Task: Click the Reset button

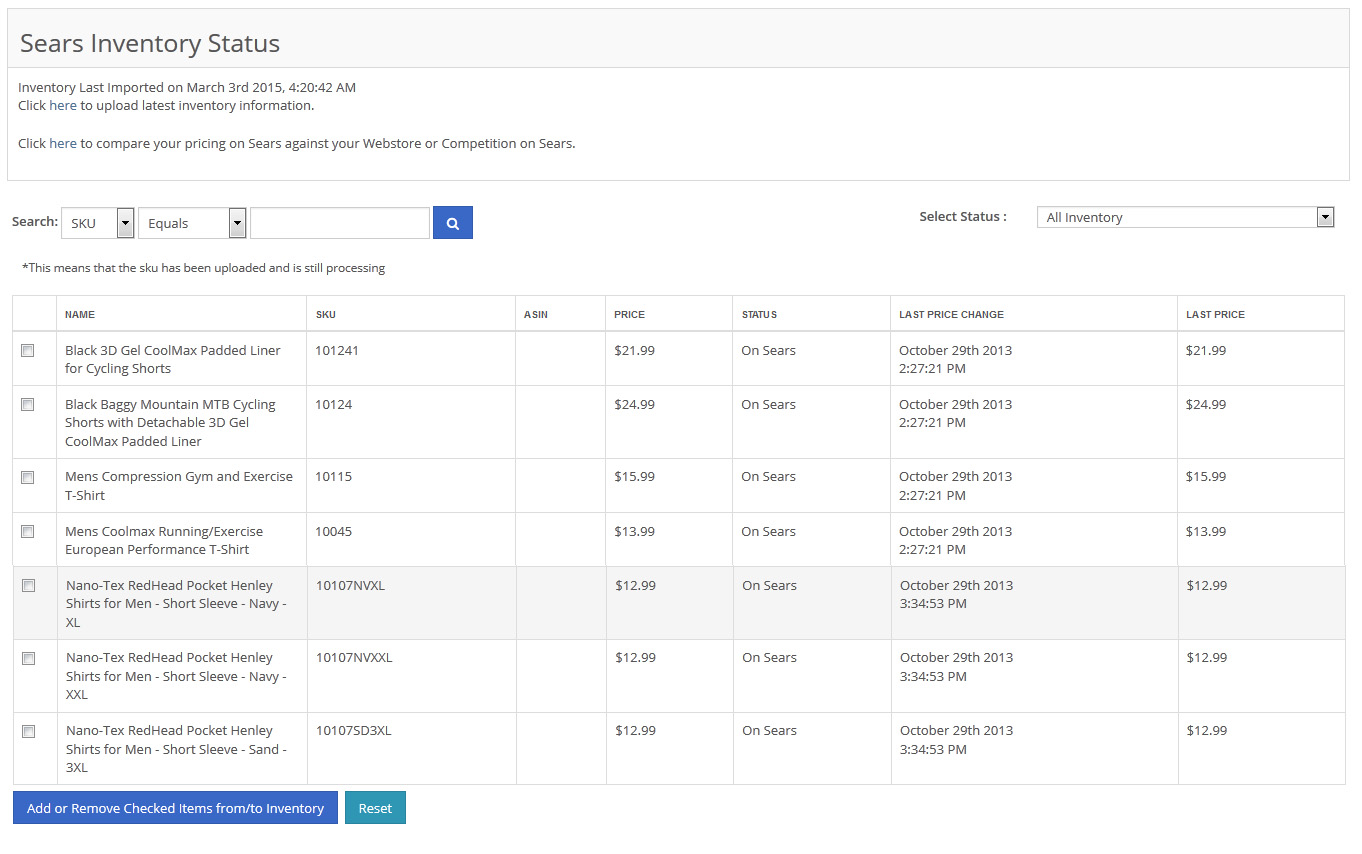Action: pyautogui.click(x=375, y=808)
